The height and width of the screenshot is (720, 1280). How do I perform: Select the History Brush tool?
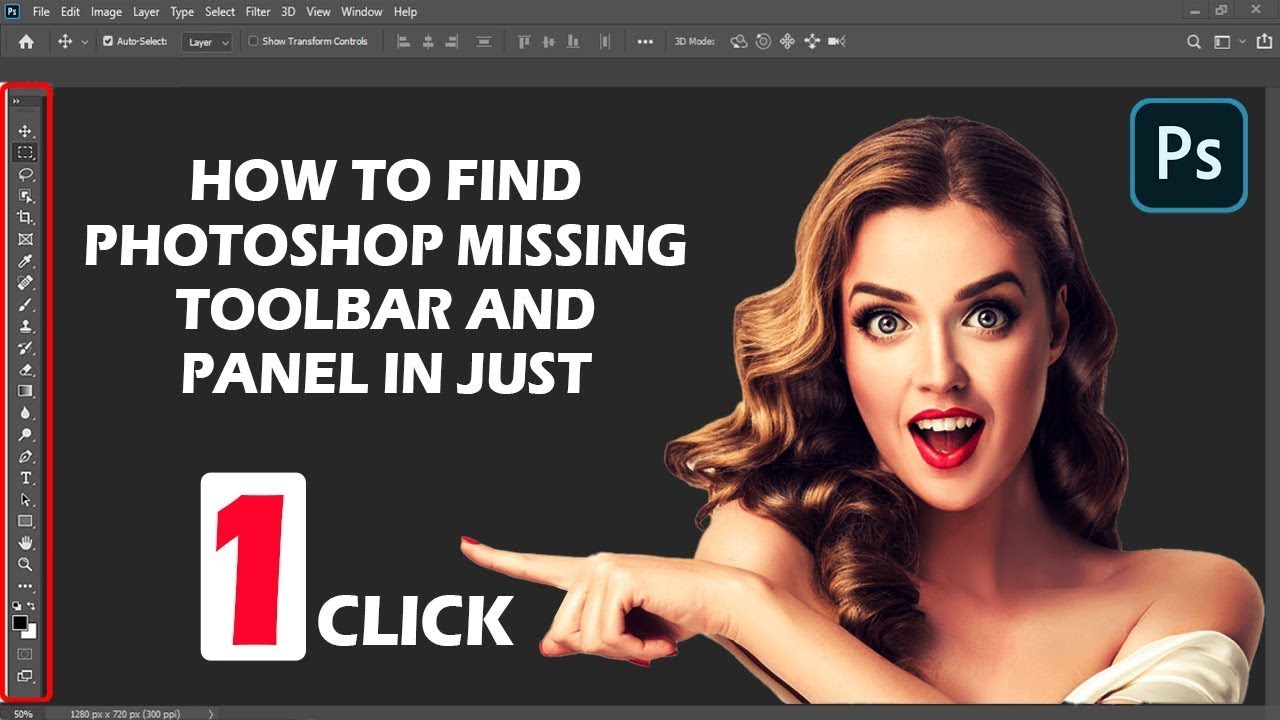(25, 348)
